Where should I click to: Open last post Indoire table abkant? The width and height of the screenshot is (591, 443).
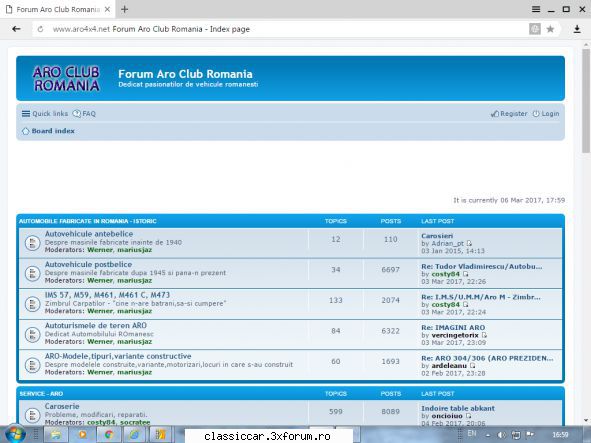click(458, 408)
